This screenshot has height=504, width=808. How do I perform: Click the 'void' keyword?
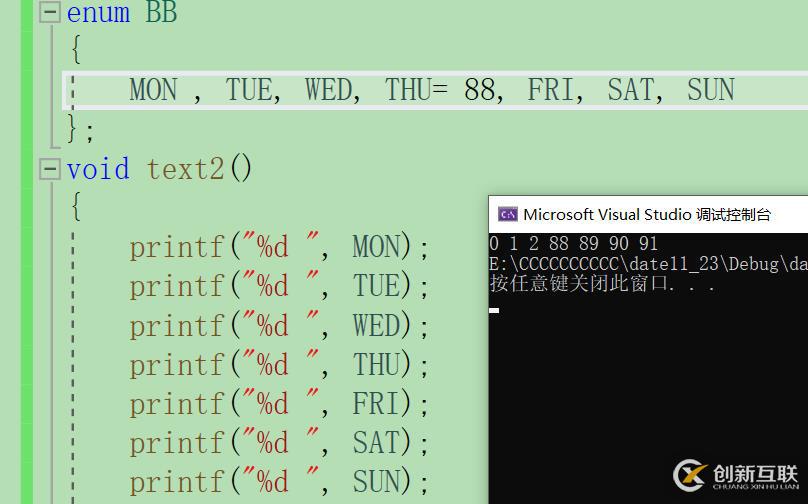click(x=98, y=169)
